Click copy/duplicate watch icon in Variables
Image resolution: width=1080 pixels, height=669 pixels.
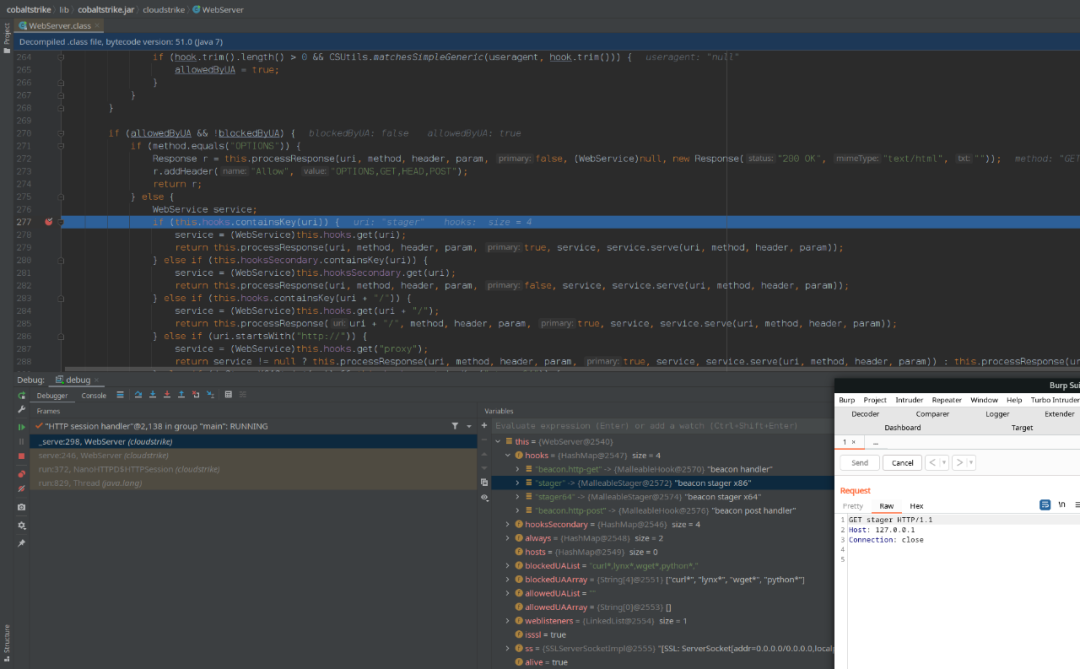[x=484, y=482]
